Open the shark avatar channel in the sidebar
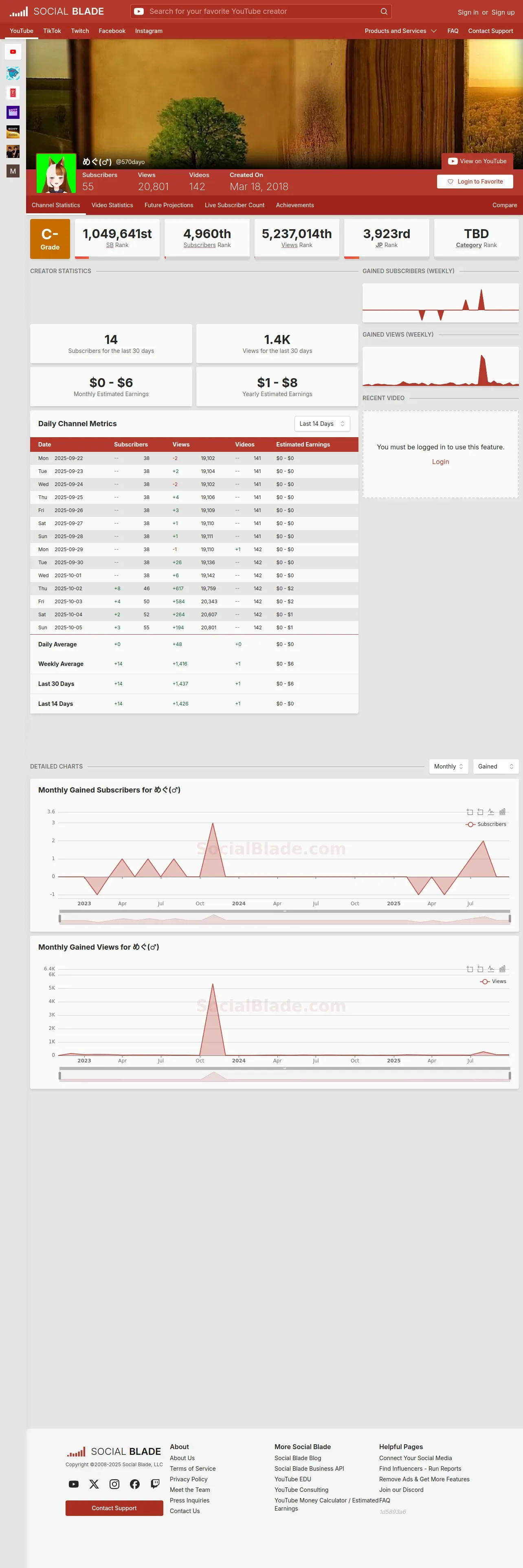This screenshot has height=1568, width=523. click(13, 73)
